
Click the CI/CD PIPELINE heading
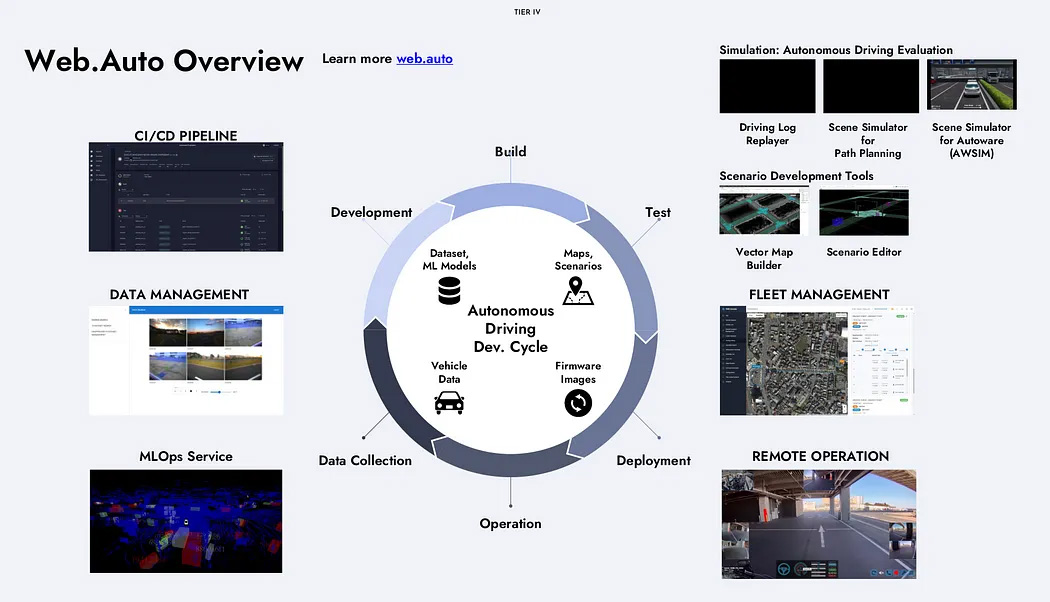tap(185, 135)
